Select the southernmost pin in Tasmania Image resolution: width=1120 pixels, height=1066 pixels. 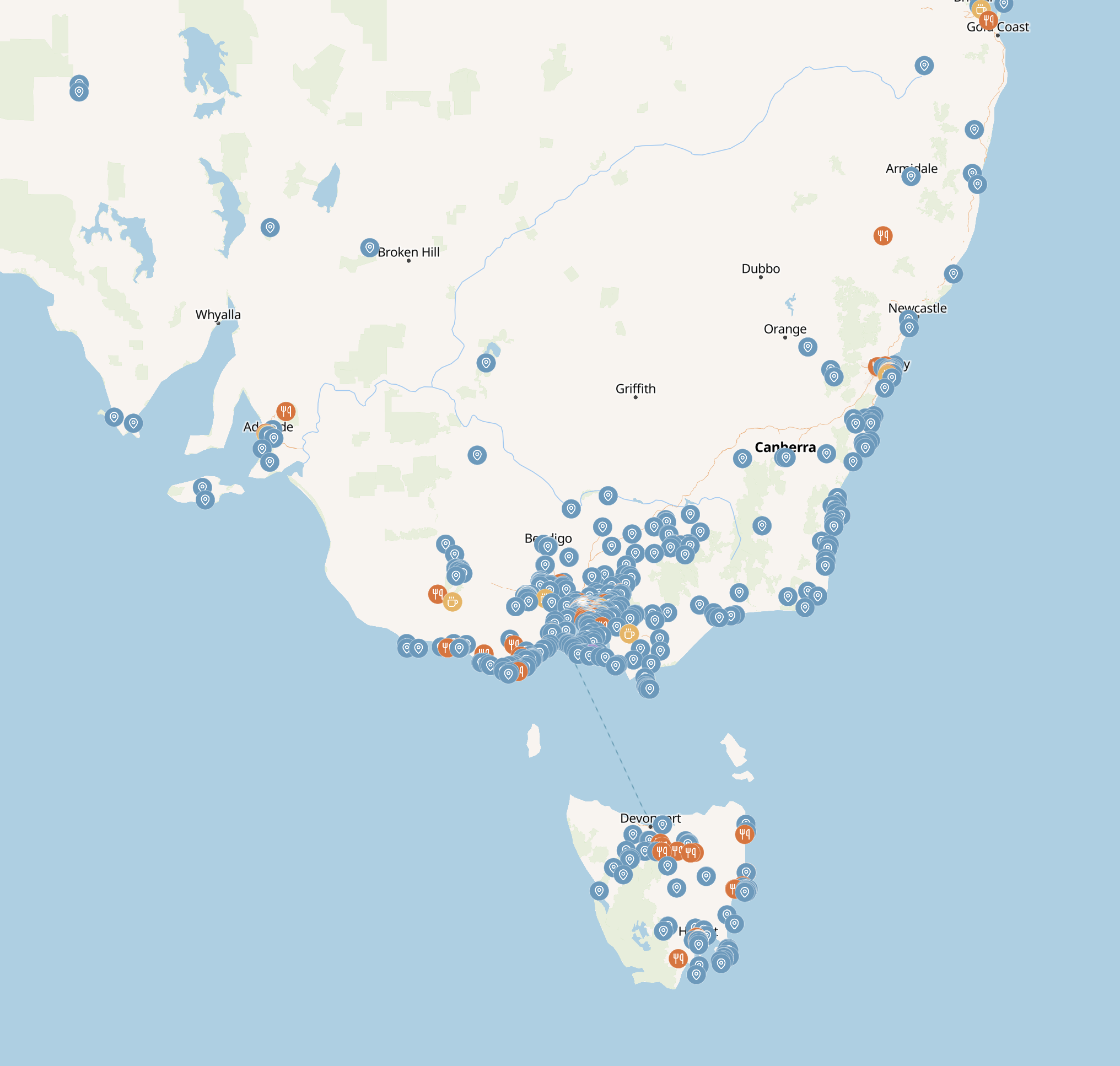(x=696, y=975)
